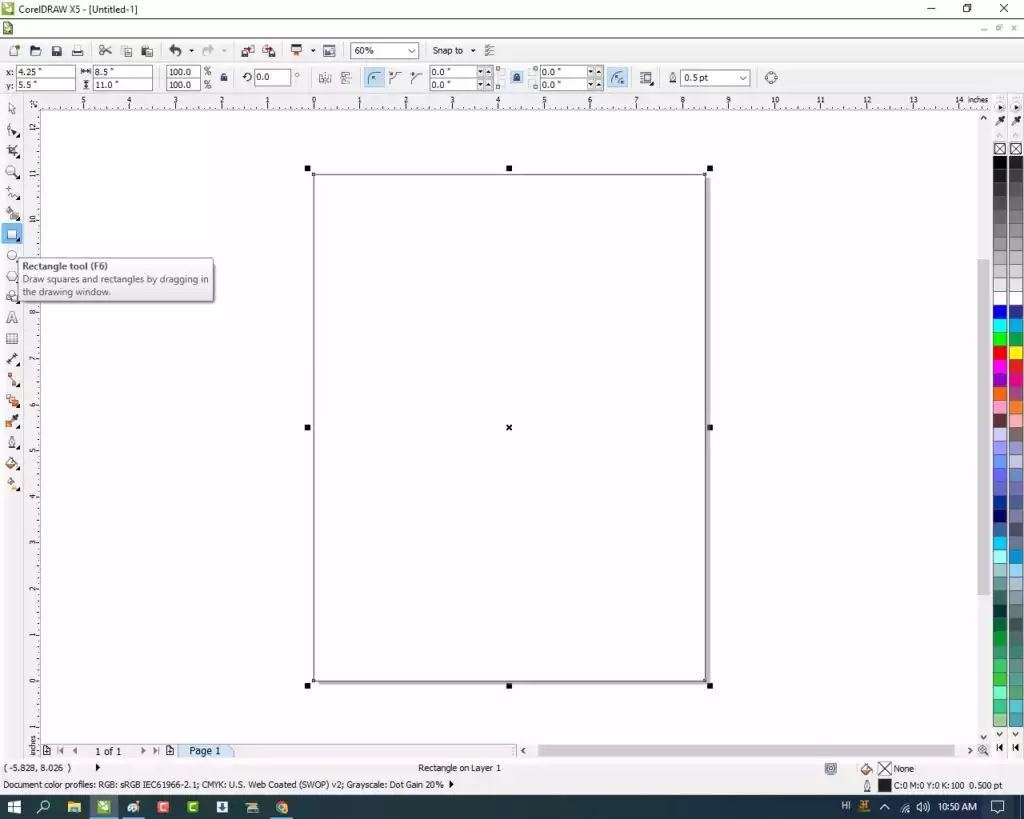Open taskbar Search
The height and width of the screenshot is (819, 1024).
[43, 807]
